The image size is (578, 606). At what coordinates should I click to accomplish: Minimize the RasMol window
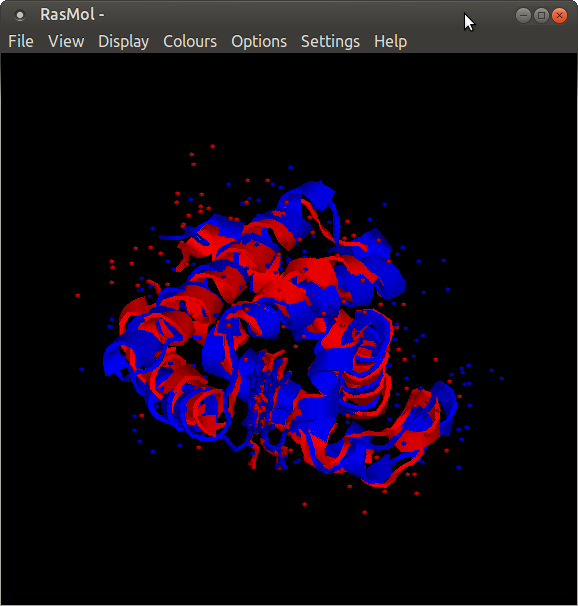coord(523,15)
